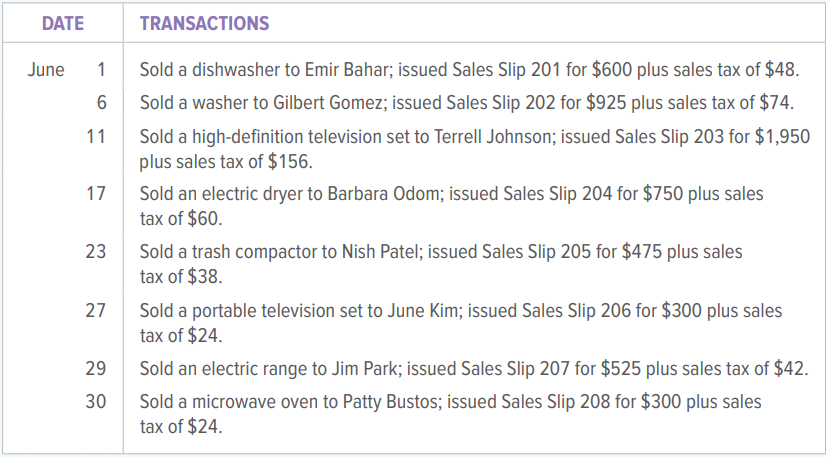Select date 29 in the date column
826x457 pixels.
[96, 369]
